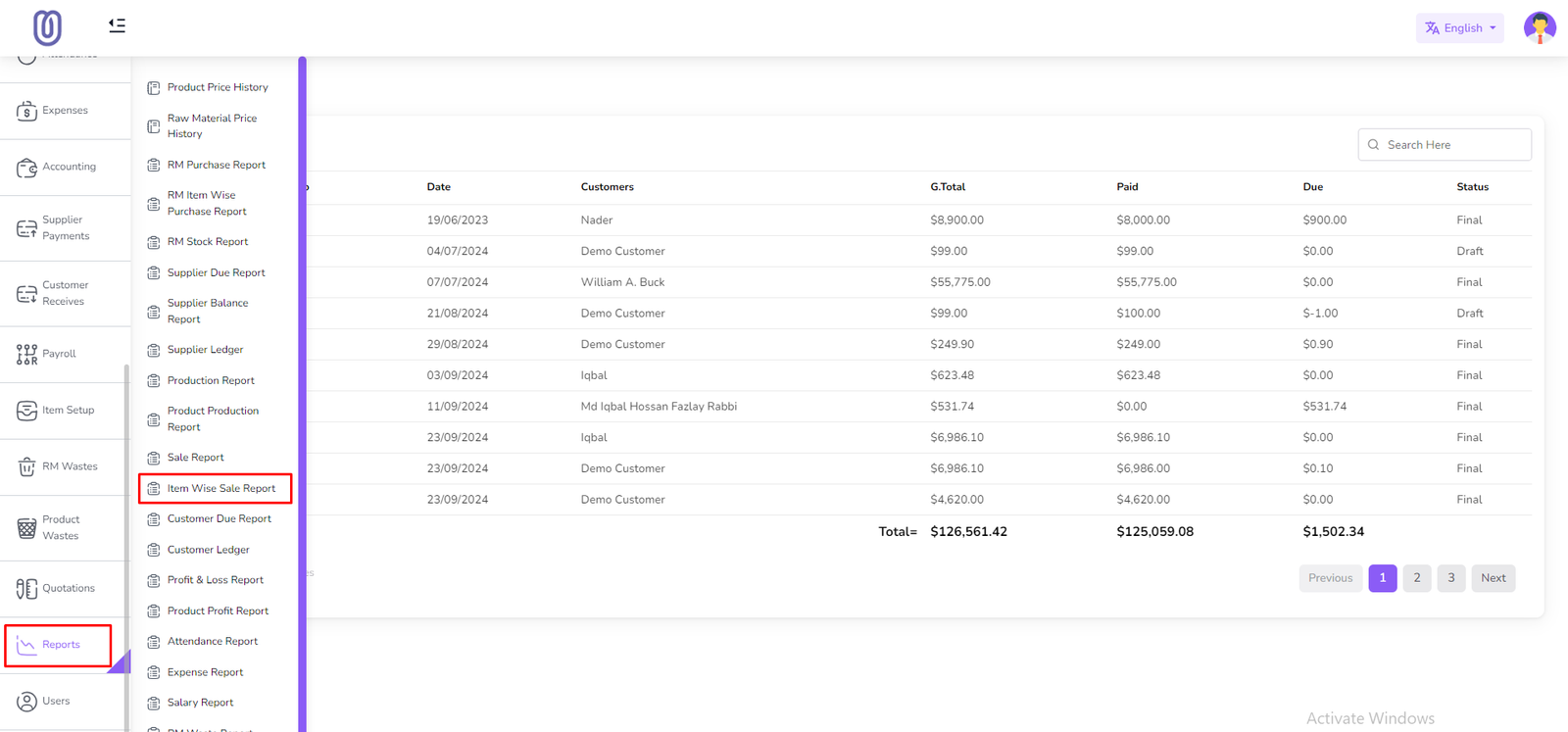Click the Expenses wallet icon
The height and width of the screenshot is (732, 1568).
click(x=26, y=111)
